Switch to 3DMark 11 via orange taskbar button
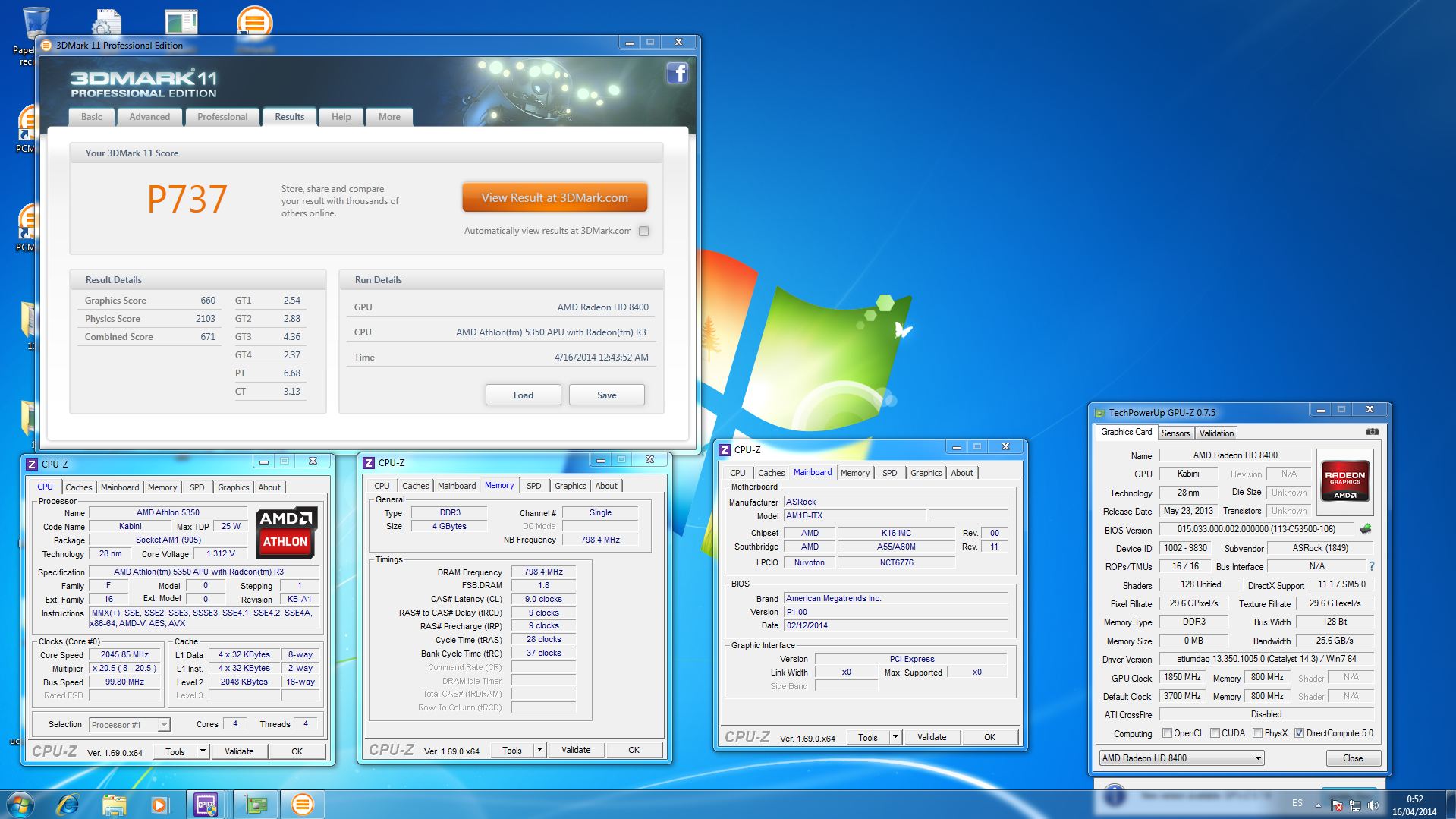The height and width of the screenshot is (819, 1456). 302,805
